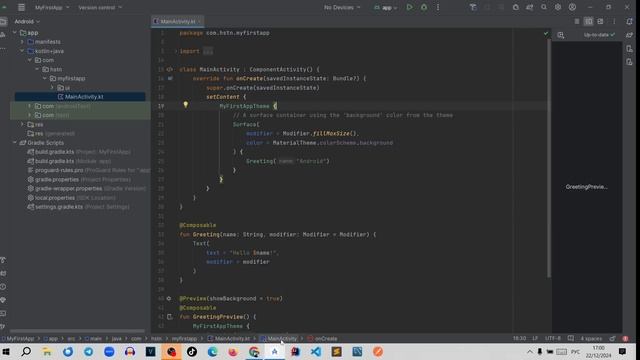
Task: Click the LF line separator in the status bar
Action: pos(535,338)
